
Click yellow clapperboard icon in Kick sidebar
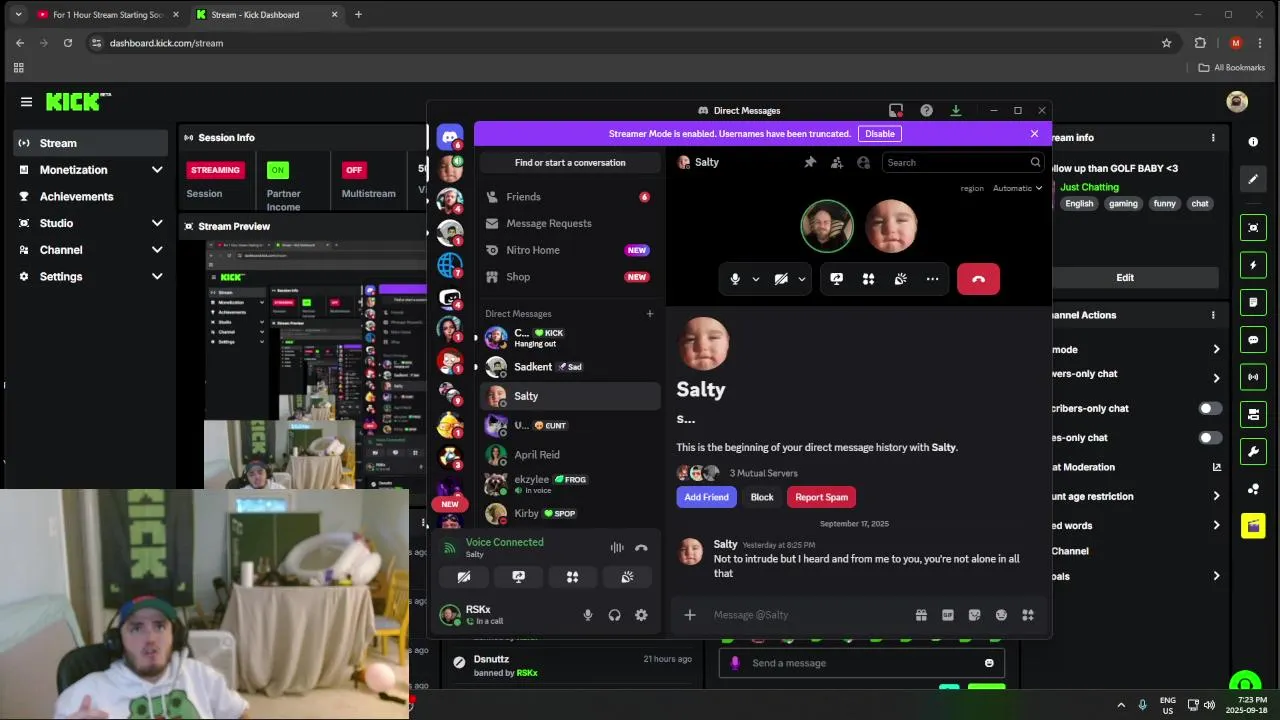click(1253, 525)
